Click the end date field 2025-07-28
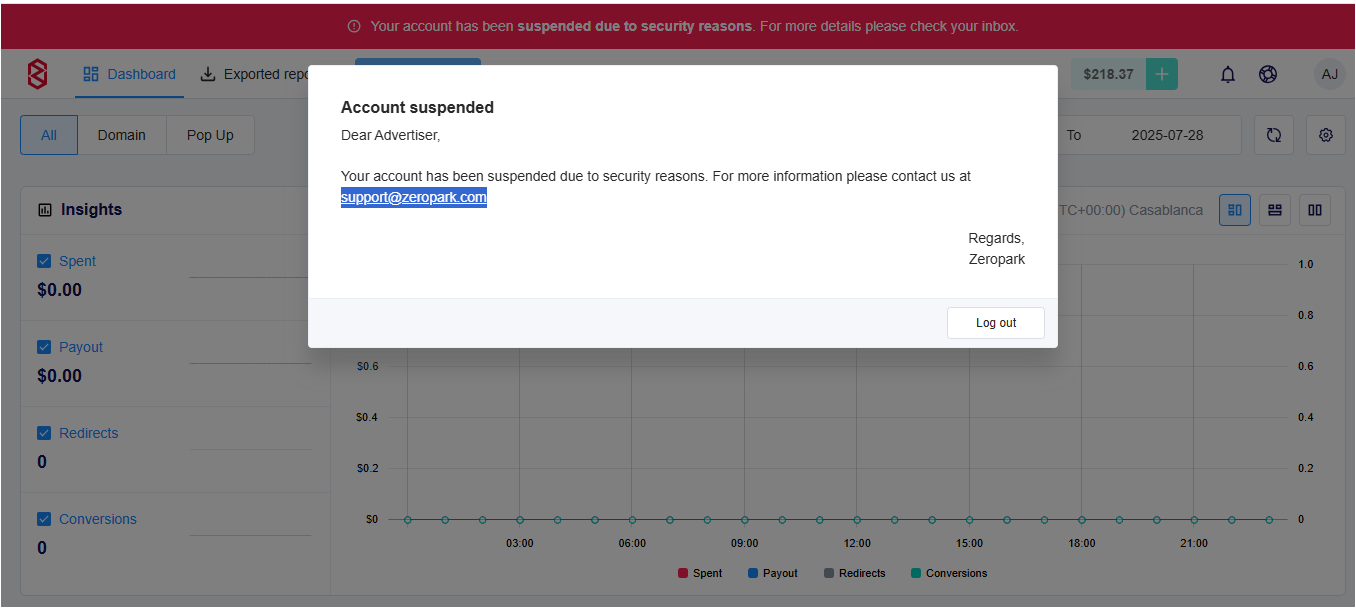This screenshot has height=608, width=1356. click(x=1167, y=135)
